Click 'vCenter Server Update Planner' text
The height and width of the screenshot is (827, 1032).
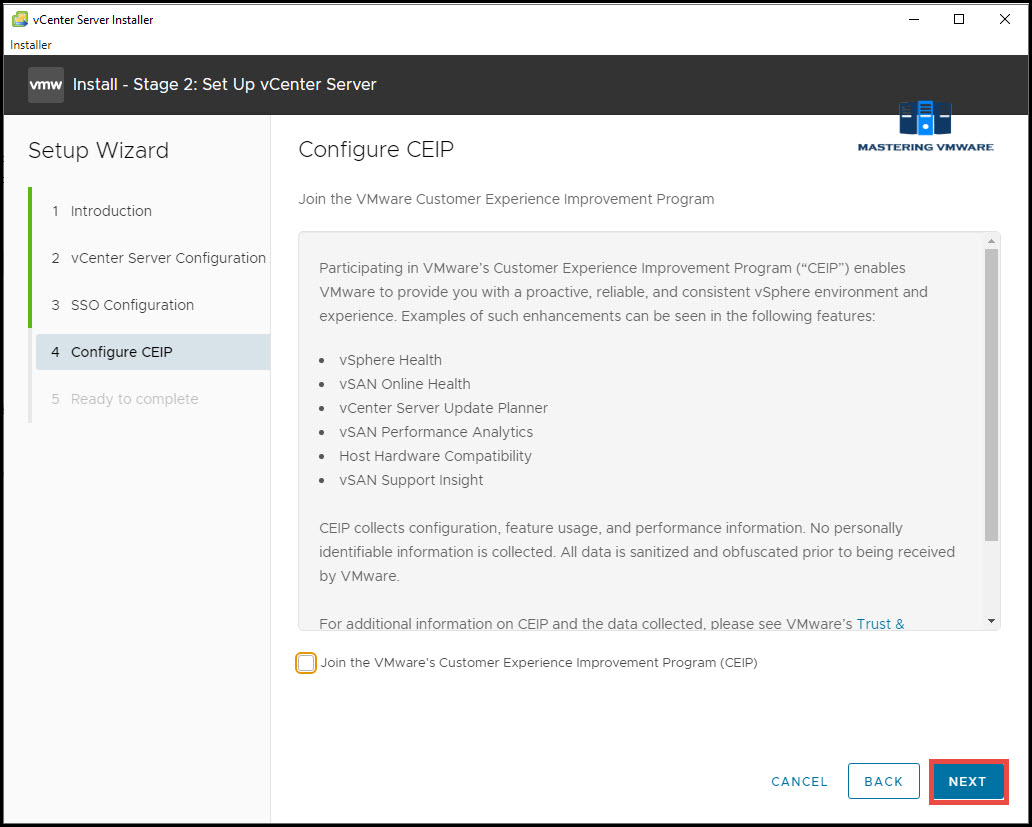pyautogui.click(x=444, y=408)
